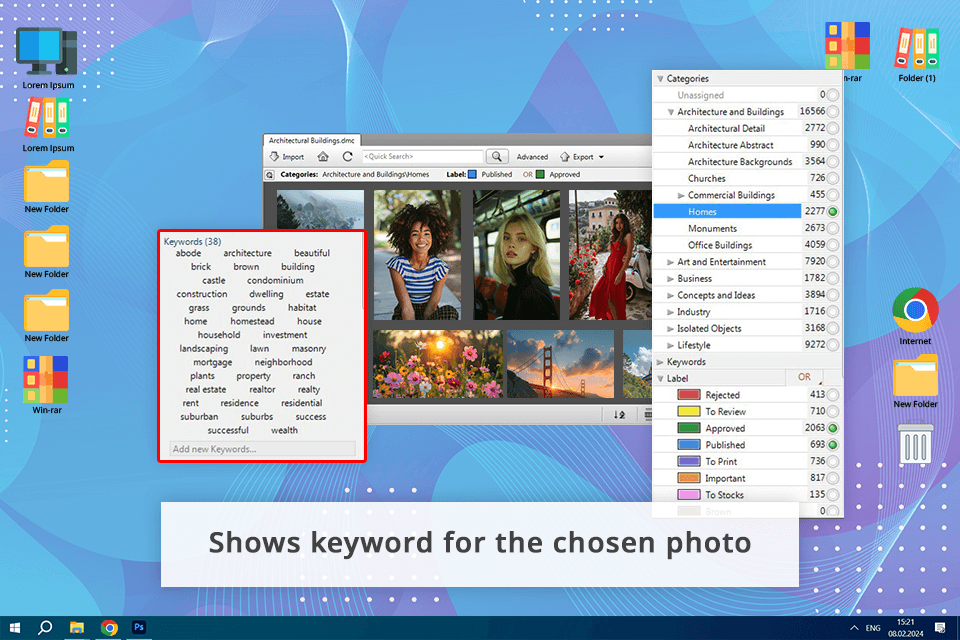Expand the Keywords panel section
960x640 pixels.
point(661,362)
